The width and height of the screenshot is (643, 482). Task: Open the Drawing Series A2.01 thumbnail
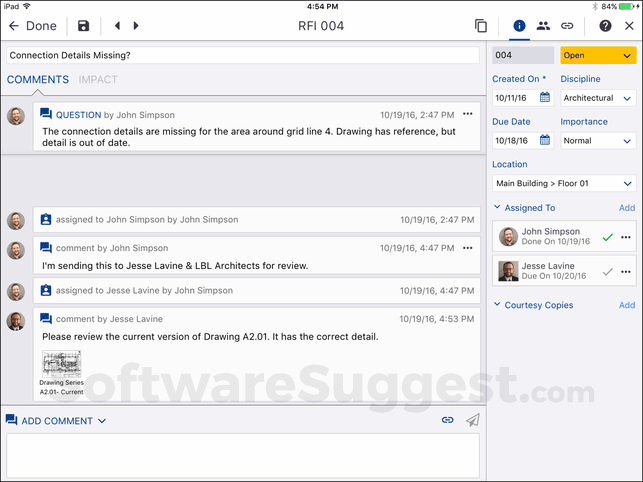(x=60, y=369)
